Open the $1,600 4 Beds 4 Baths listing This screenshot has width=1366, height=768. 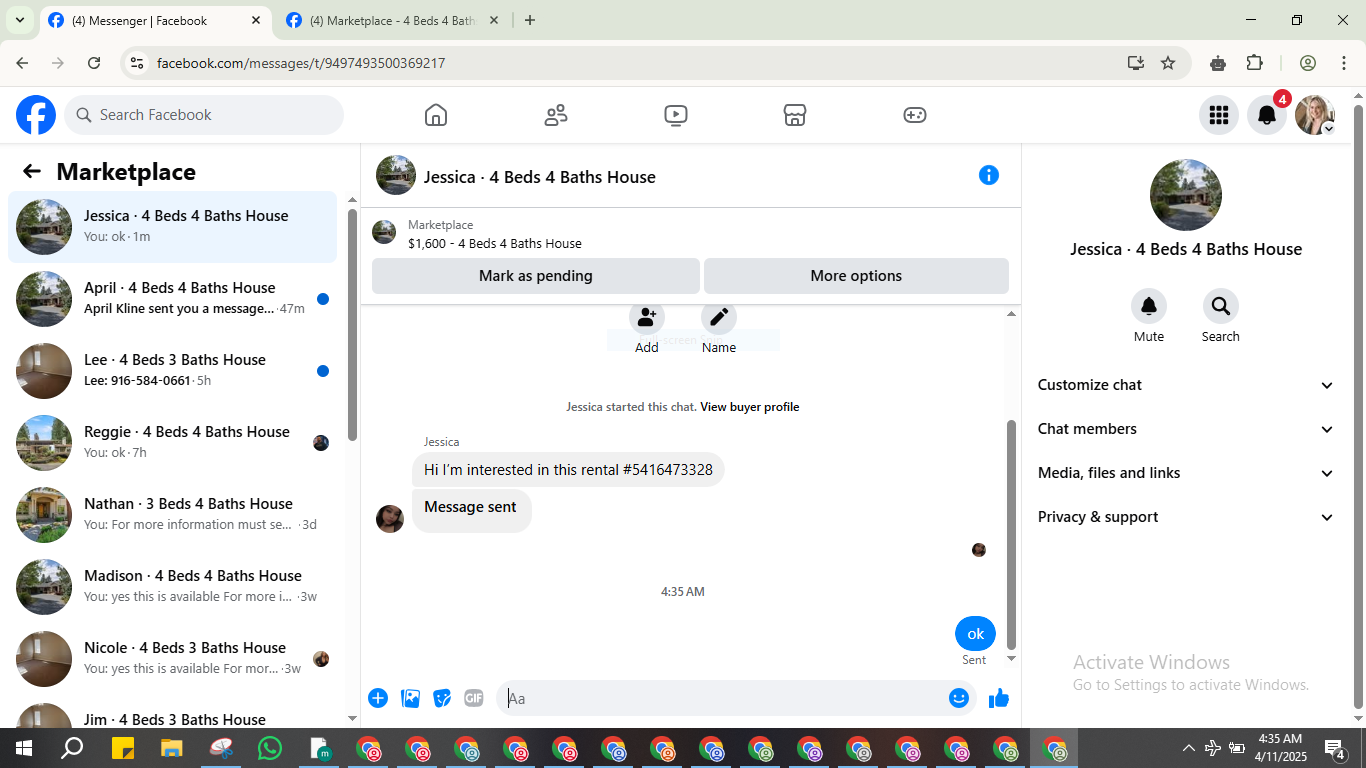coord(495,243)
